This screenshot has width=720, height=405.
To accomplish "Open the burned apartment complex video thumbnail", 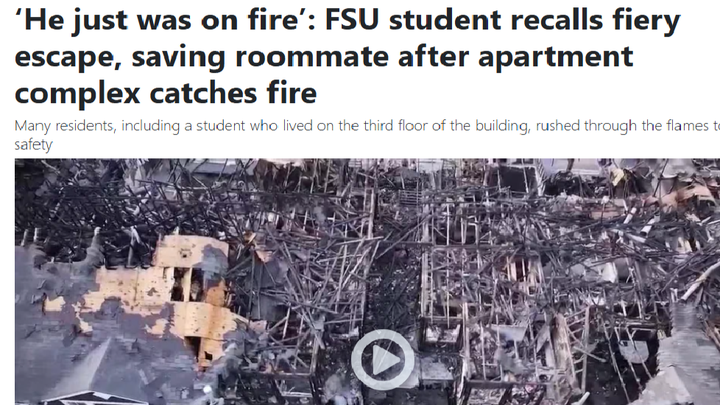I will [367, 281].
